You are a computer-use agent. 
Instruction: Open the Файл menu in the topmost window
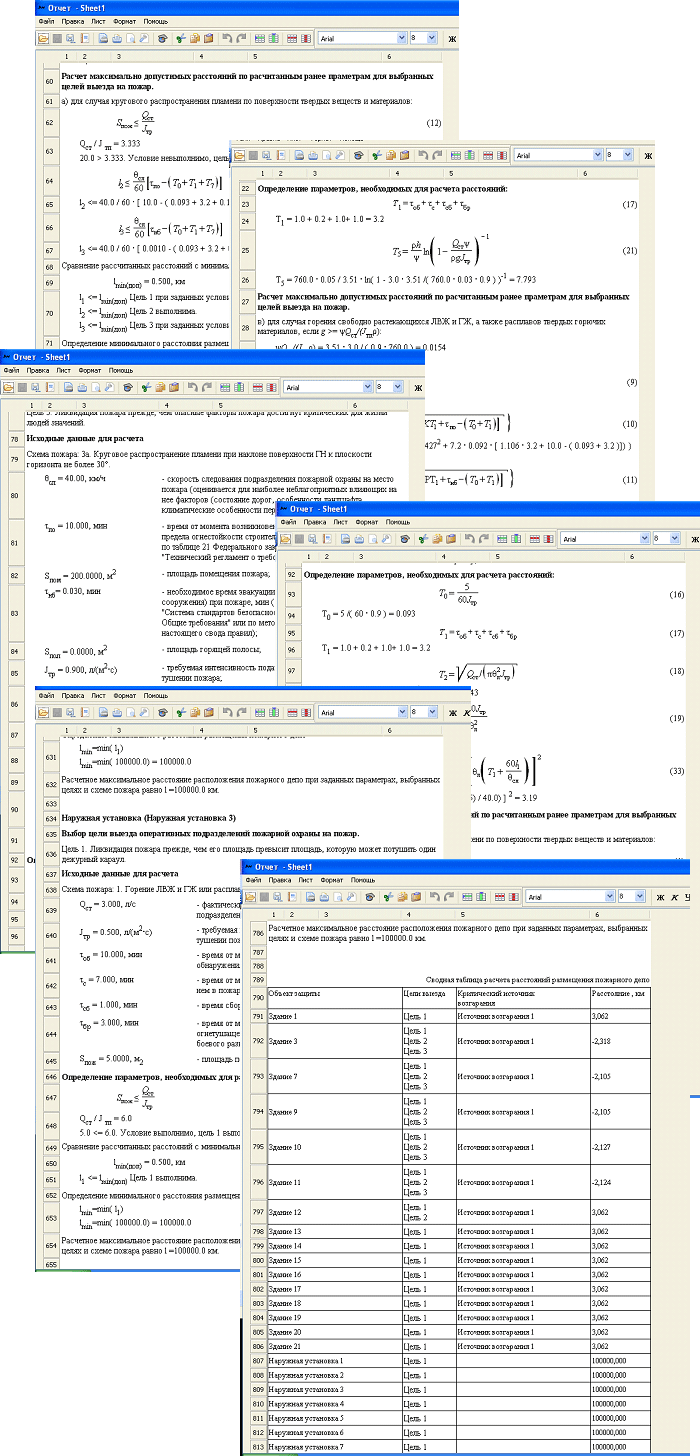point(46,20)
